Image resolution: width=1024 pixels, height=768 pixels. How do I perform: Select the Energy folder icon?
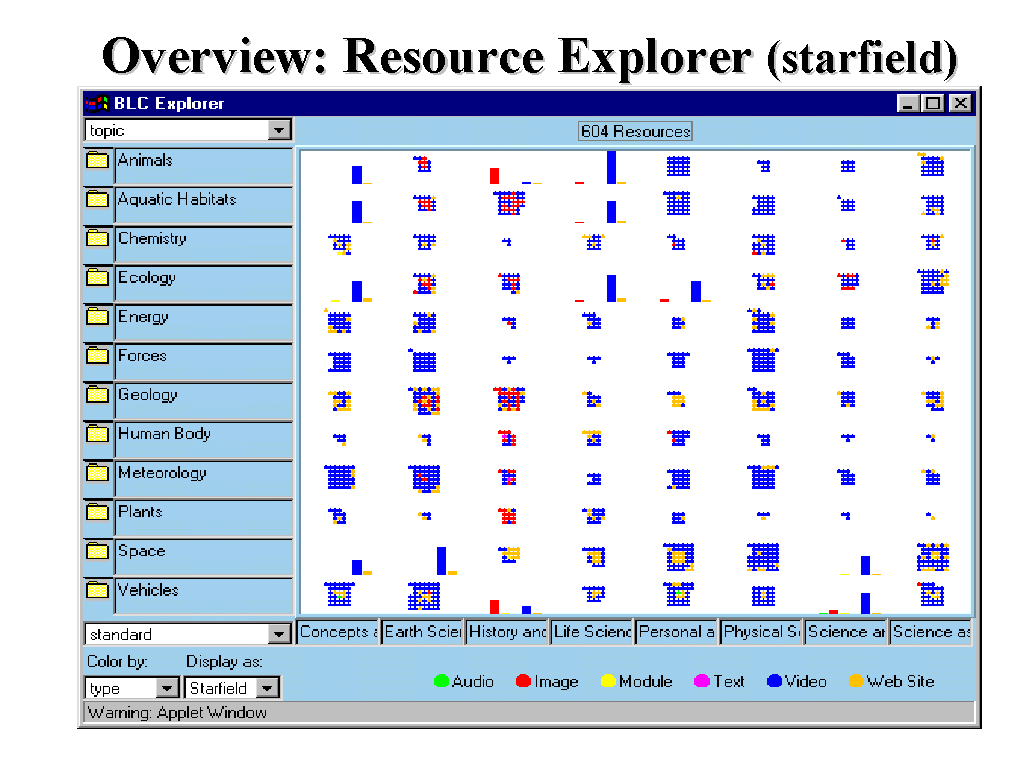(97, 317)
